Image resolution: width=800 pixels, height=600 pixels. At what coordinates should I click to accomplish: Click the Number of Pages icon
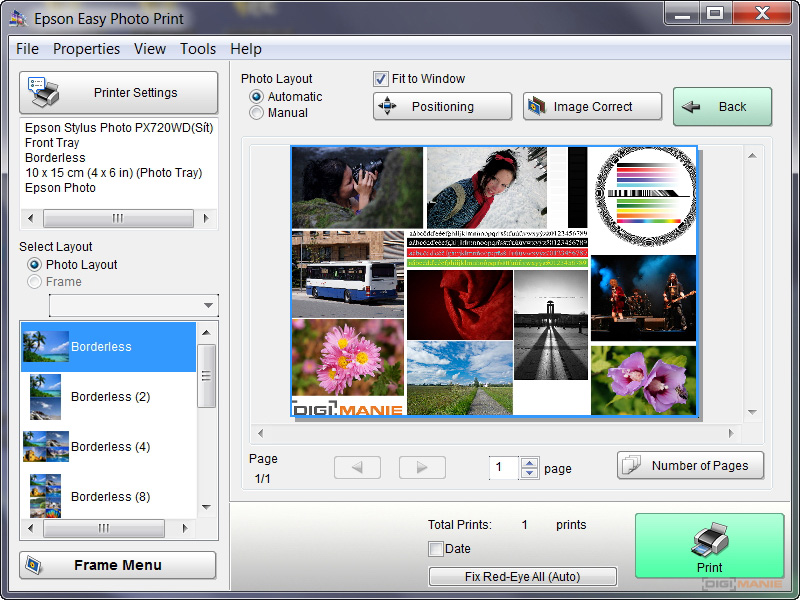[x=632, y=465]
